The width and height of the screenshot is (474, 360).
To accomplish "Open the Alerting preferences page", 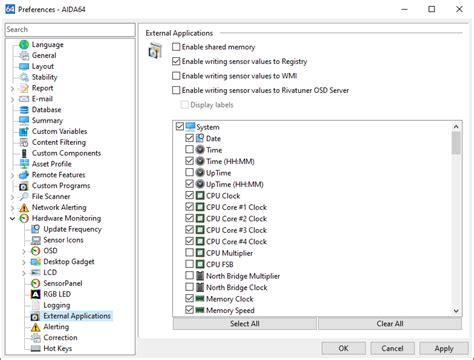I will click(56, 327).
